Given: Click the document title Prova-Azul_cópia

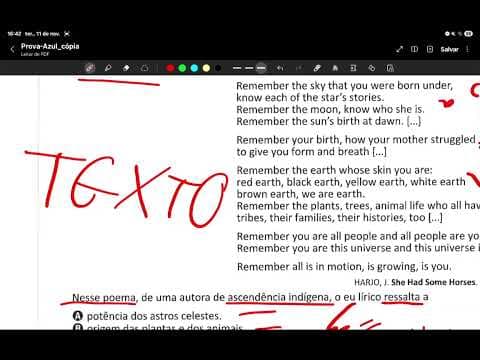Looking at the screenshot, I should pos(50,46).
